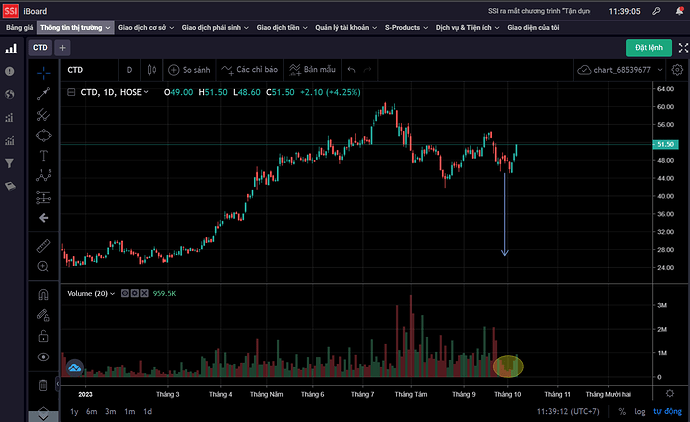The width and height of the screenshot is (690, 422).
Task: Expand the S-Products menu
Action: 406,28
